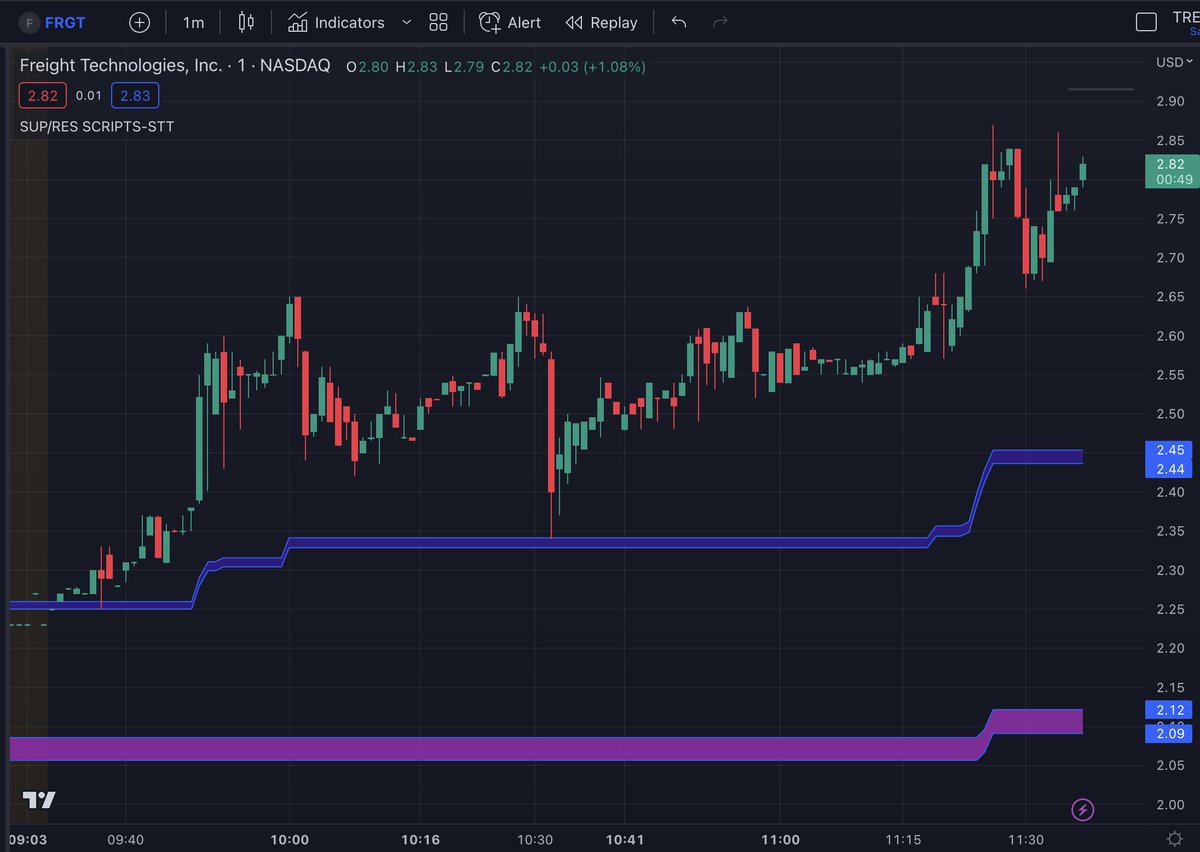Click the blue support band at 2.45

[x=1037, y=457]
